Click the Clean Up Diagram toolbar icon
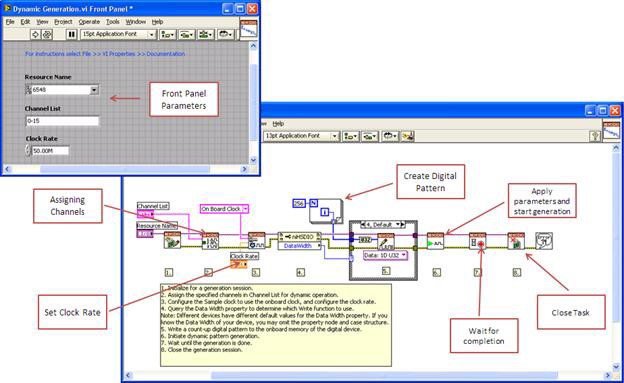The height and width of the screenshot is (383, 624). (408, 136)
